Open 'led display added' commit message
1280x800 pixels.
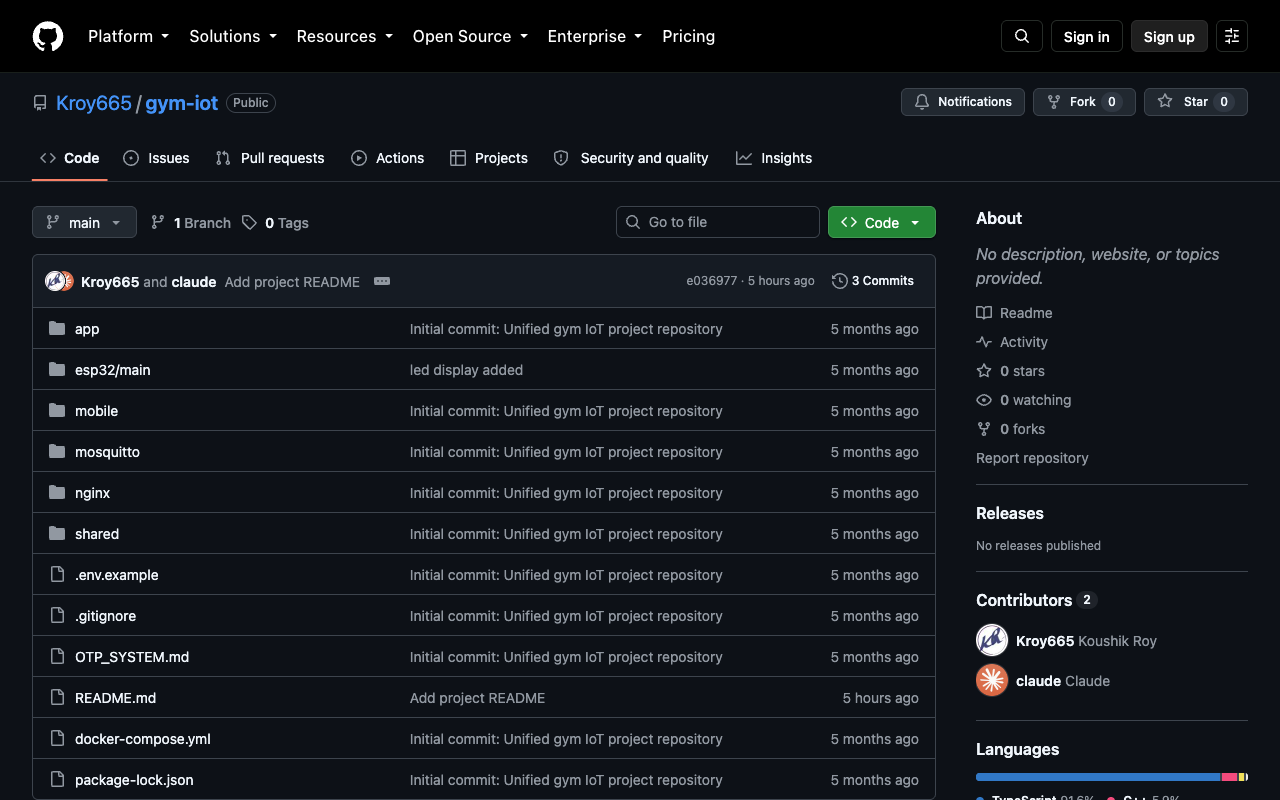(466, 370)
